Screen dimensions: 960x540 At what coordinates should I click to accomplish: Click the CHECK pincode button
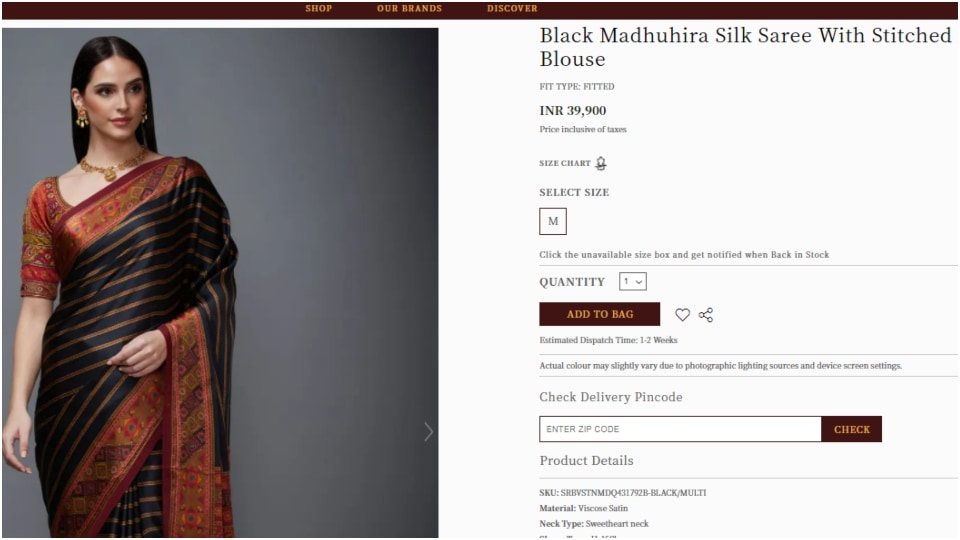point(851,429)
